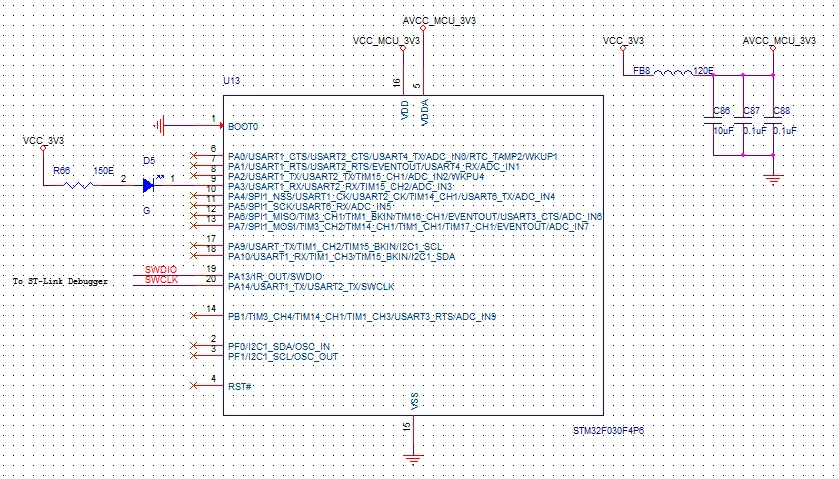Select ferrite bead FB8 inductor symbol
Screen dimensions: 839x479
tap(673, 73)
